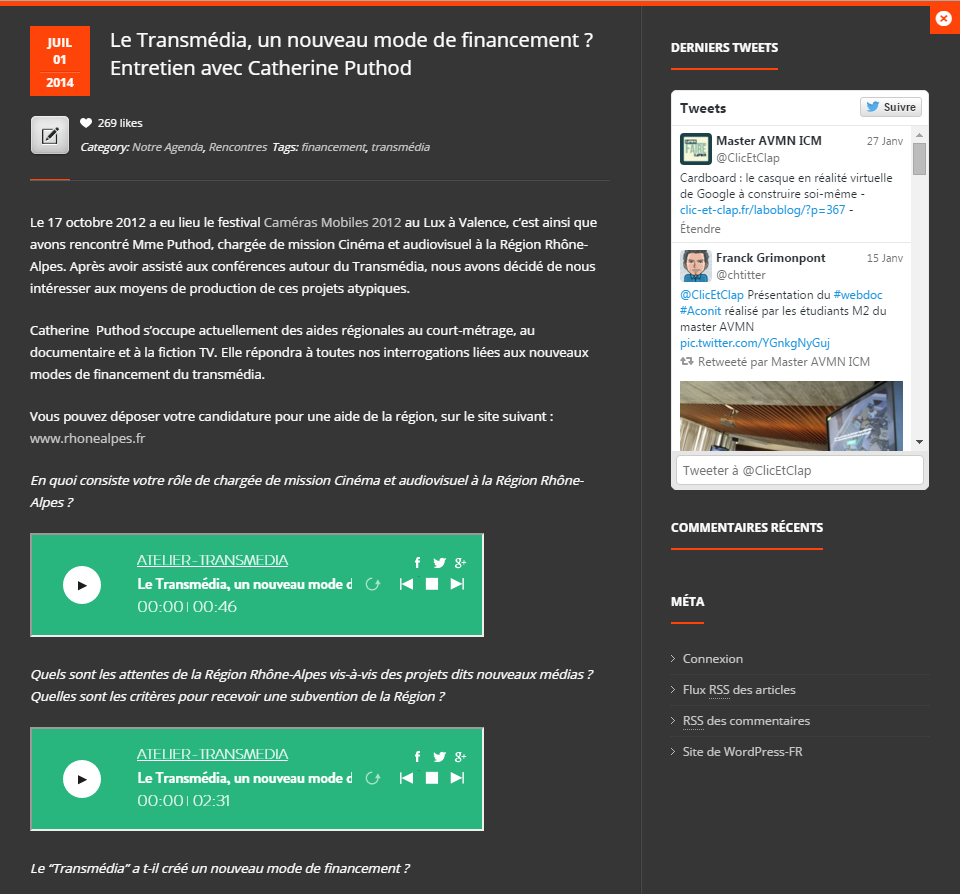Expand the Cardboard tweet via Étendre

coord(699,228)
